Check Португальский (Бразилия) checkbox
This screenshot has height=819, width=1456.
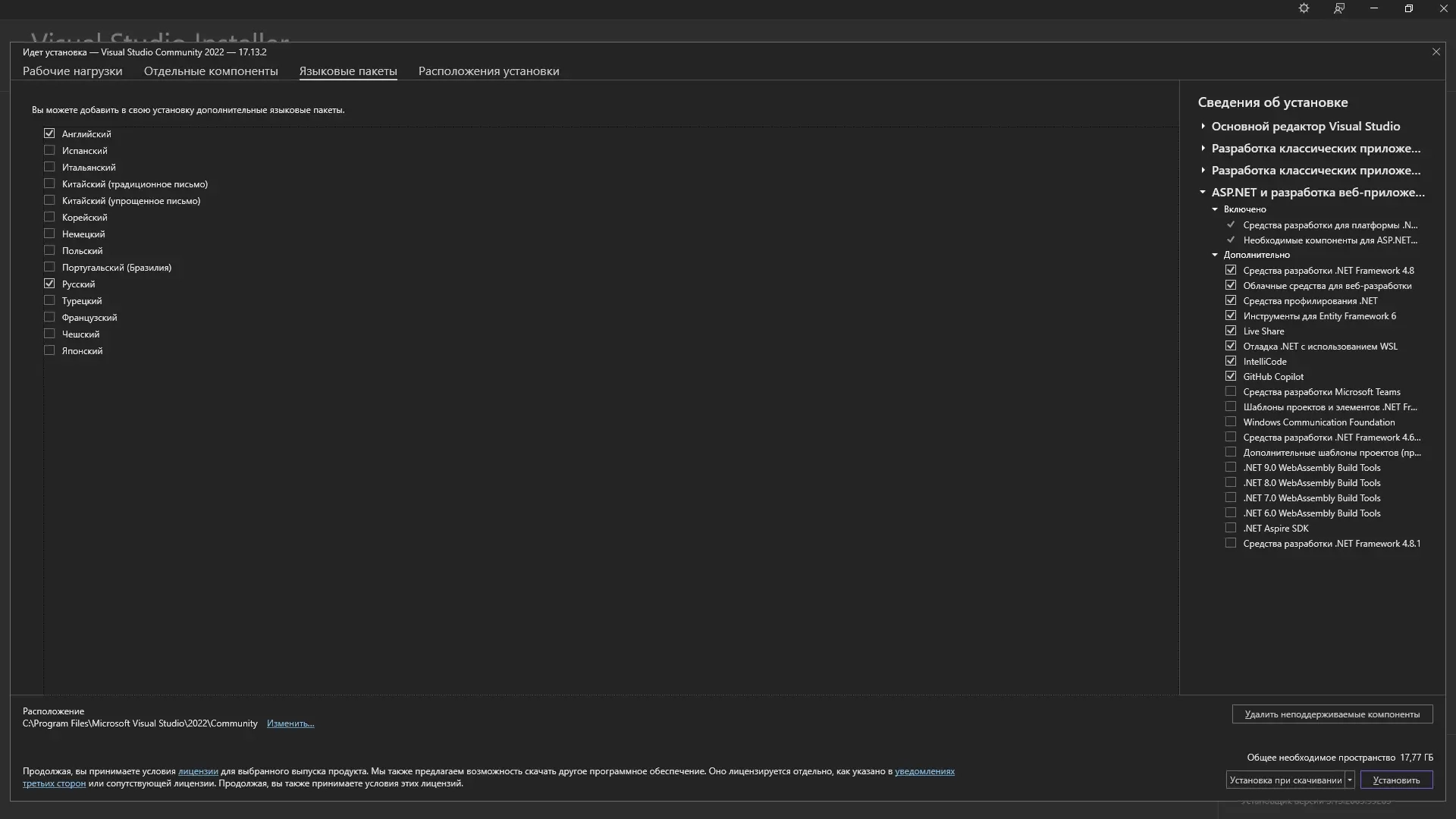tap(49, 267)
